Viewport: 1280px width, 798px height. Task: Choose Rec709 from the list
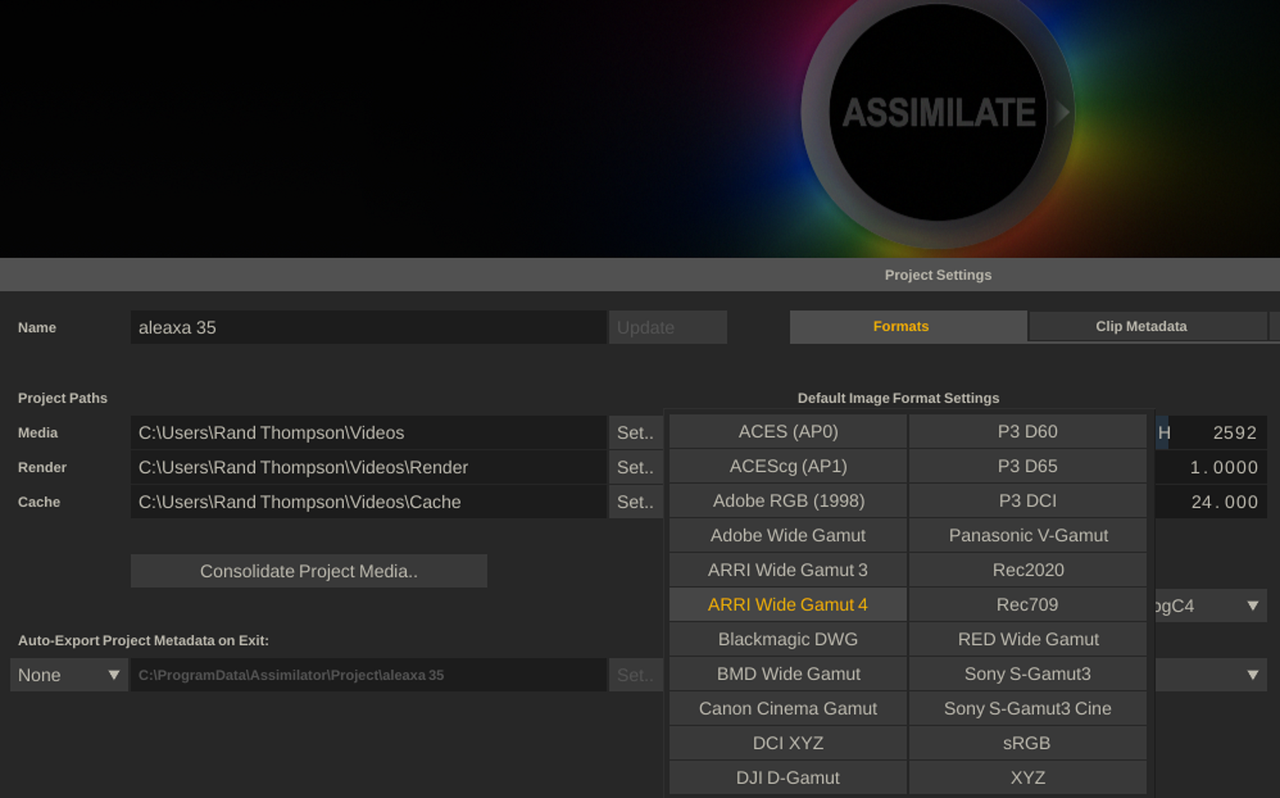pyautogui.click(x=1027, y=604)
